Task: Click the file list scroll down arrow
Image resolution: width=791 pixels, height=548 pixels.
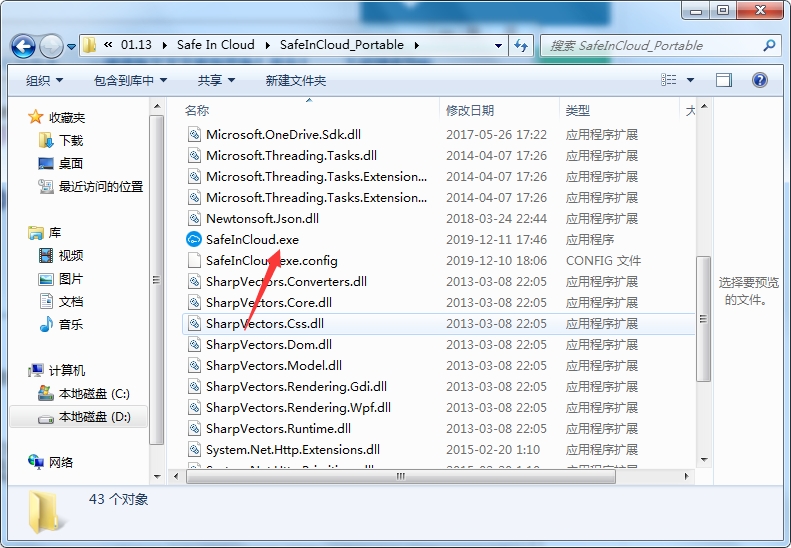Action: [x=704, y=460]
